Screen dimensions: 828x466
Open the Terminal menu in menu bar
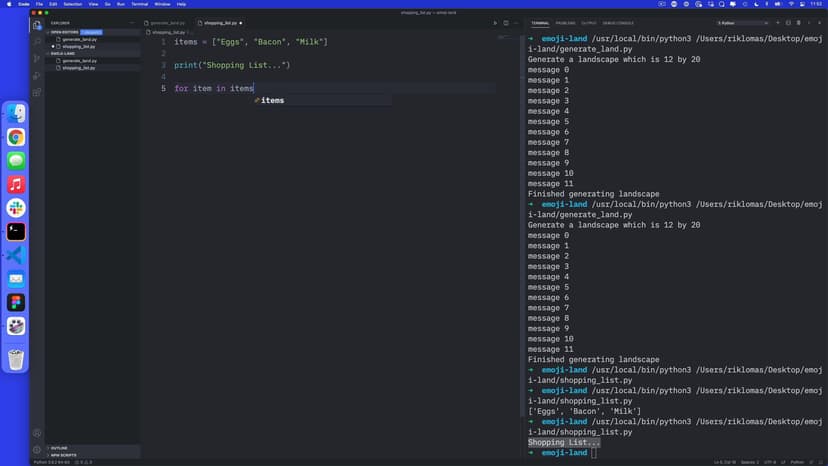139,4
